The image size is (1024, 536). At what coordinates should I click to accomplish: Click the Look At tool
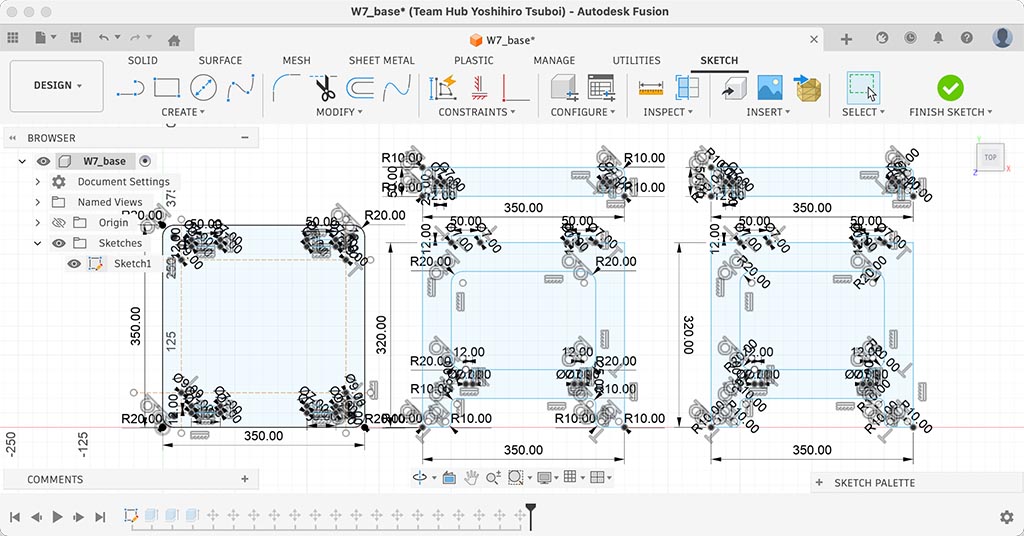(449, 478)
